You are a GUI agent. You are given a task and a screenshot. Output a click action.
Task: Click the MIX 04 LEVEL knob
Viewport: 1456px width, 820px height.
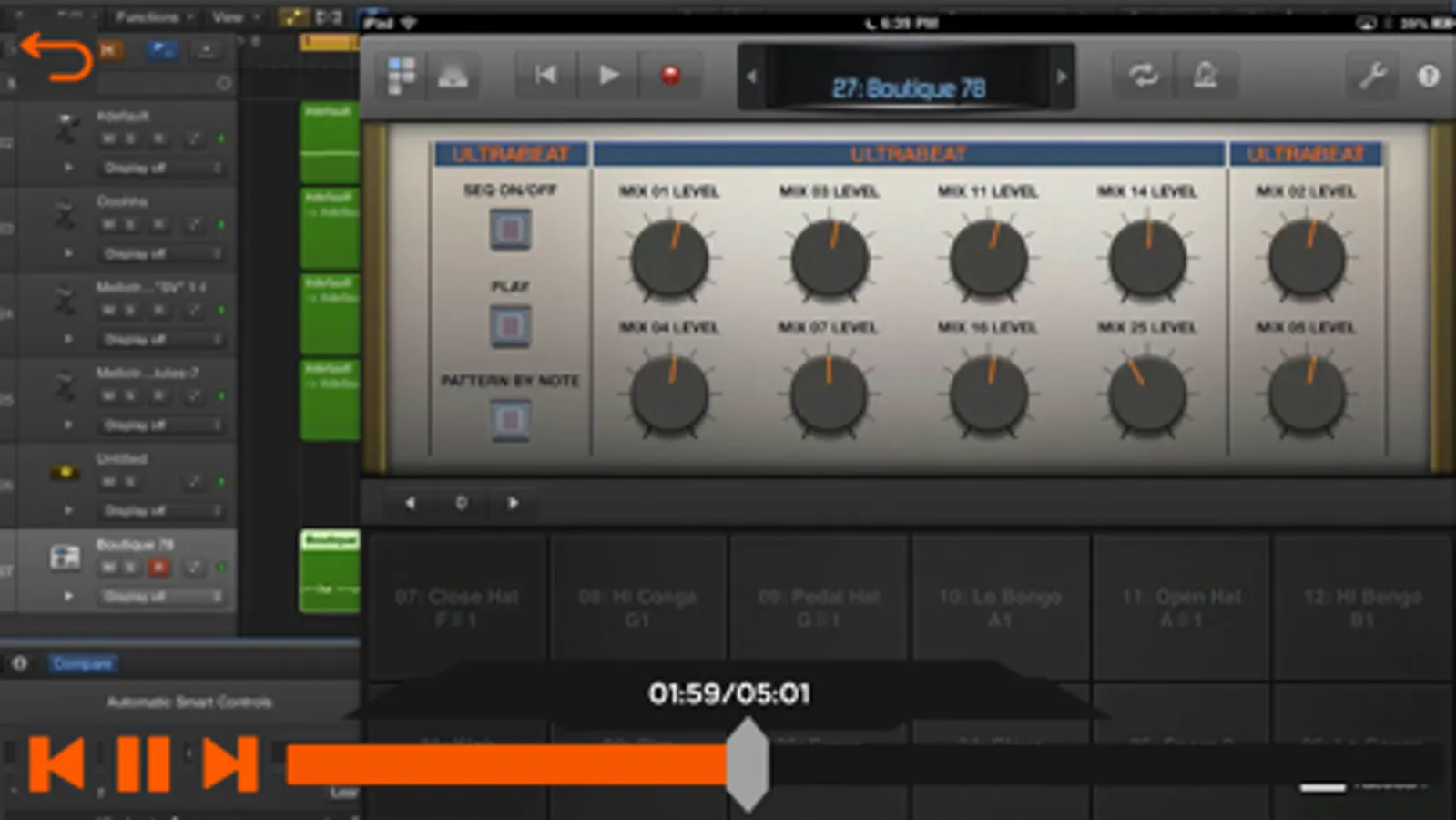pos(669,395)
